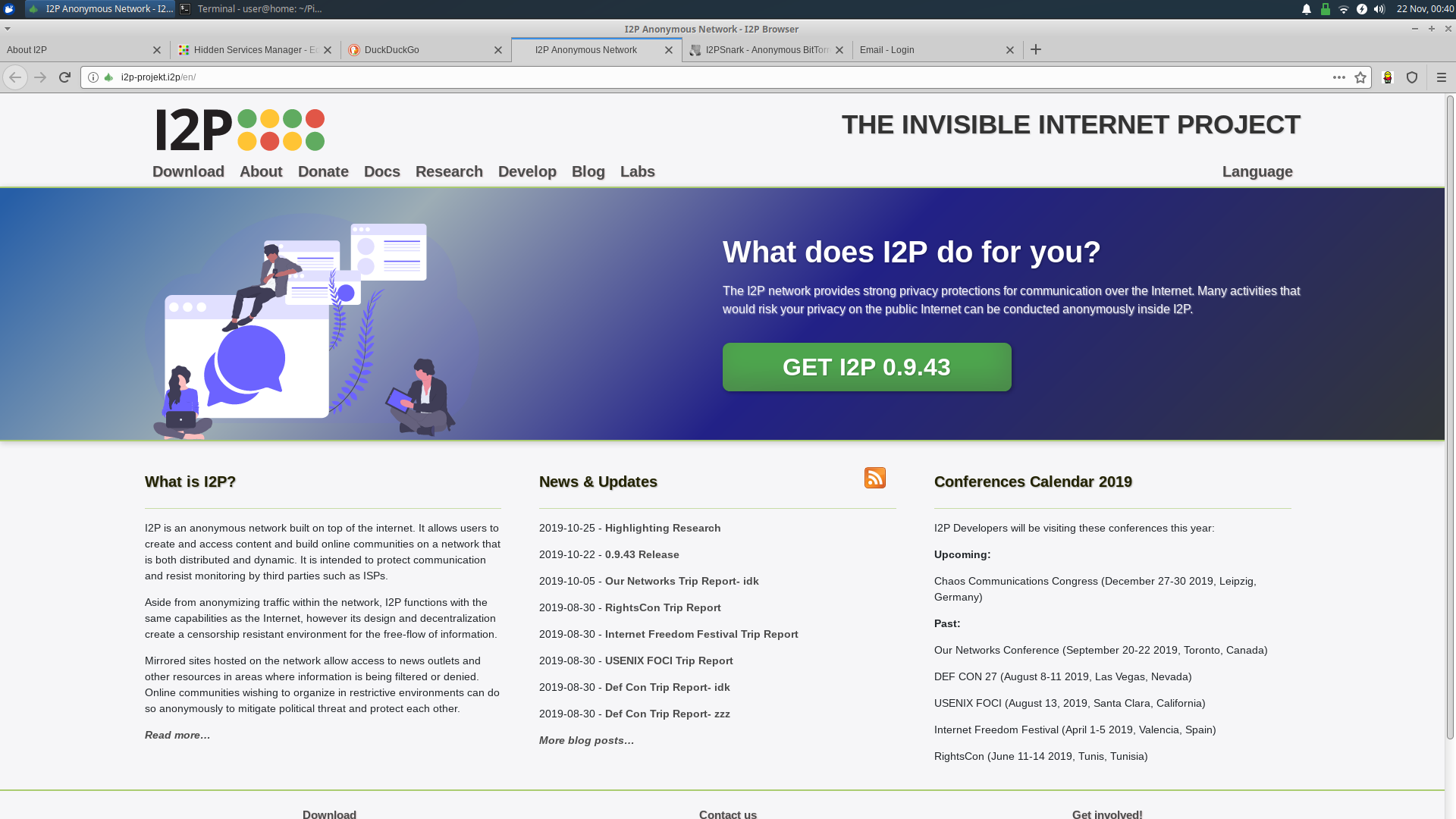This screenshot has height=819, width=1456.
Task: Open the USENIX FOCI Trip Report
Action: click(669, 661)
